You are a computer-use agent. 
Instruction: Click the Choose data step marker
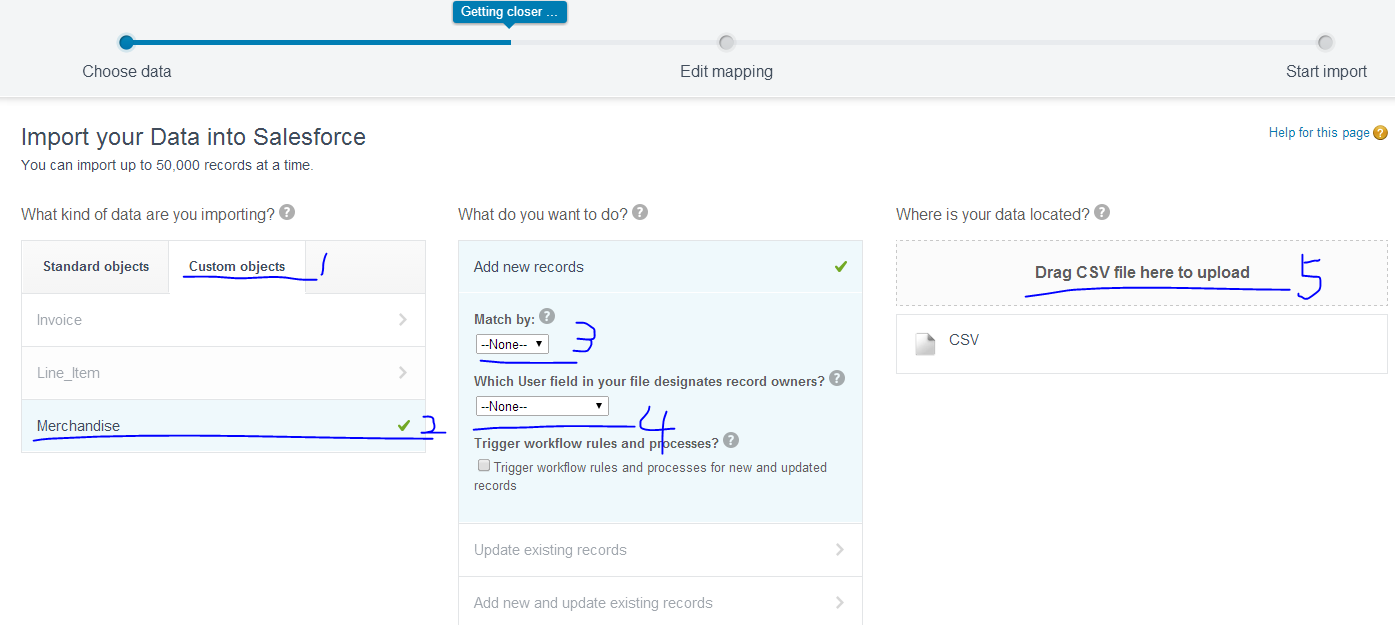tap(126, 42)
